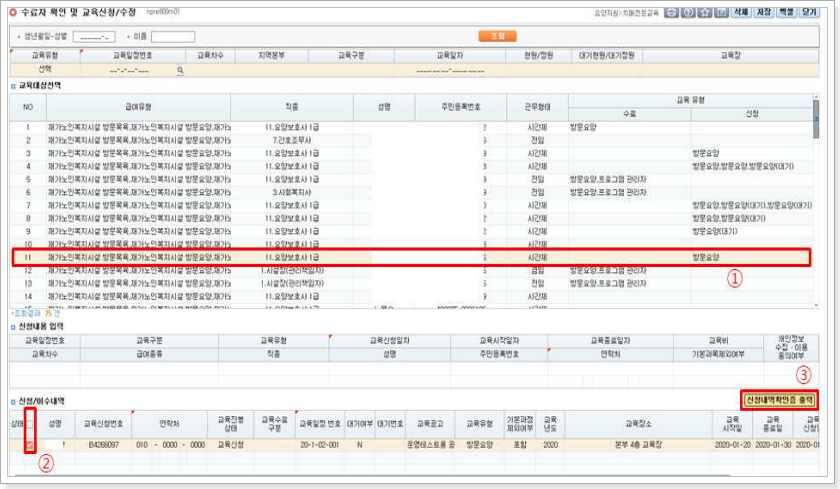The height and width of the screenshot is (489, 840).
Task: Click the 교육장소 cell 본부 4층 교육장
Action: click(639, 445)
